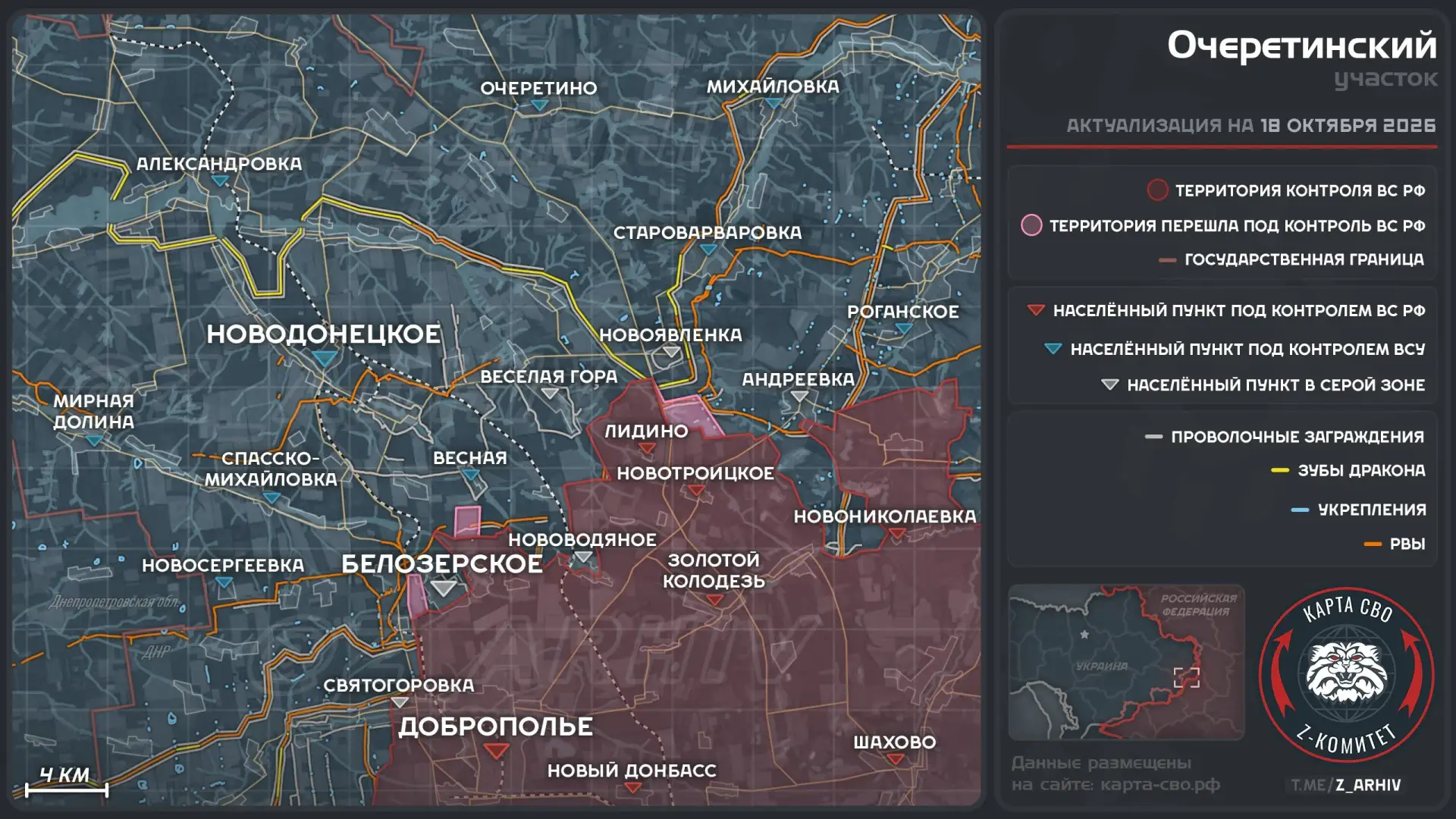Click the Староварваровка marker triangle

pos(708,249)
